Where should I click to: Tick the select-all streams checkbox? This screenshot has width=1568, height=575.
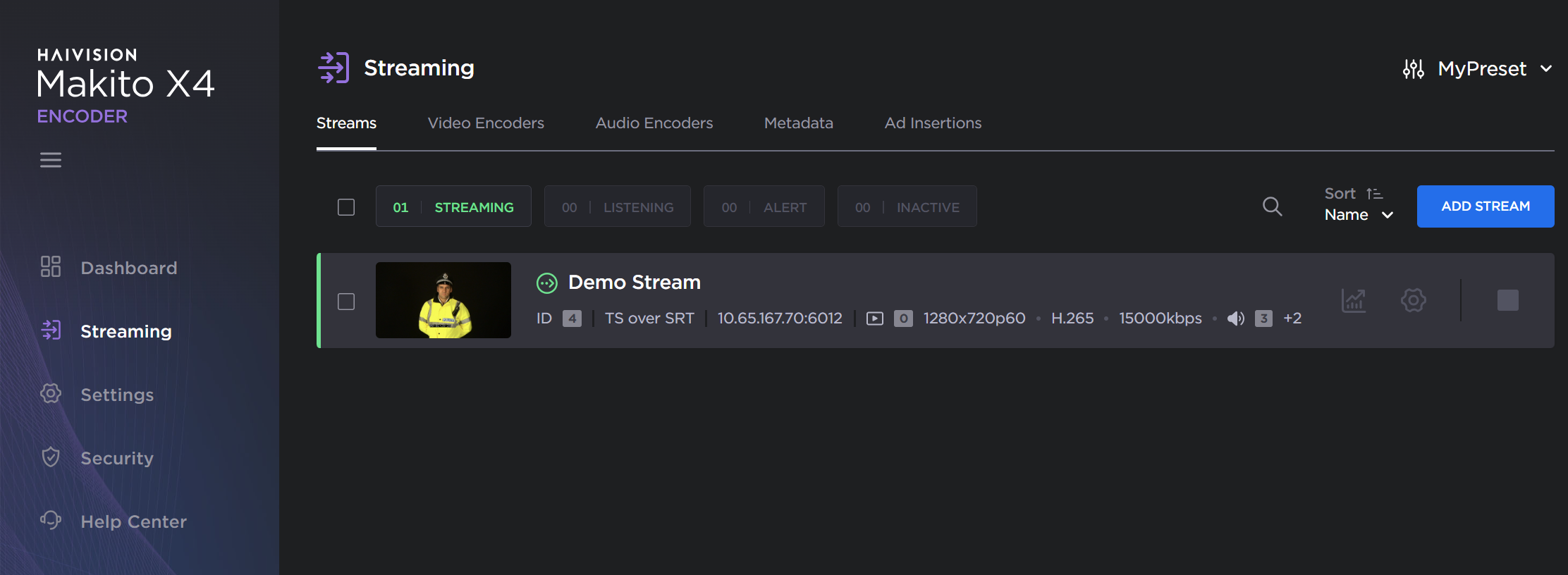346,207
